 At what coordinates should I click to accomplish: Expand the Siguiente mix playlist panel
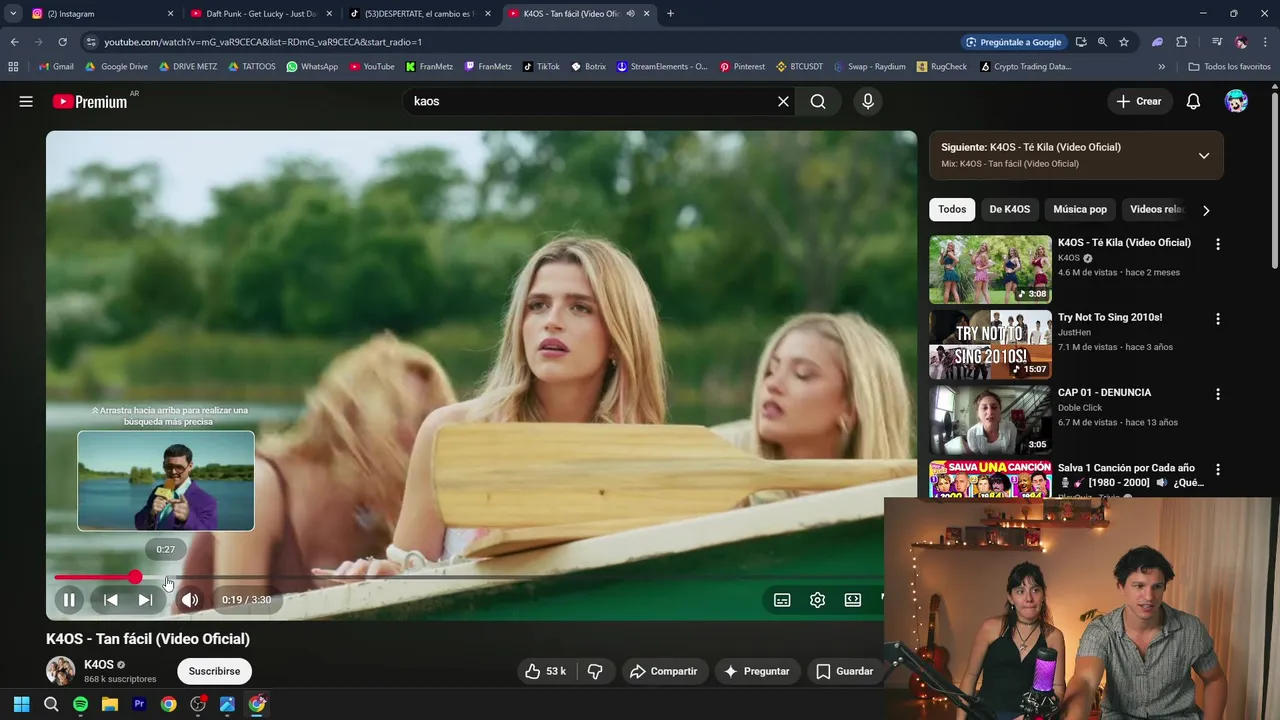[1204, 155]
